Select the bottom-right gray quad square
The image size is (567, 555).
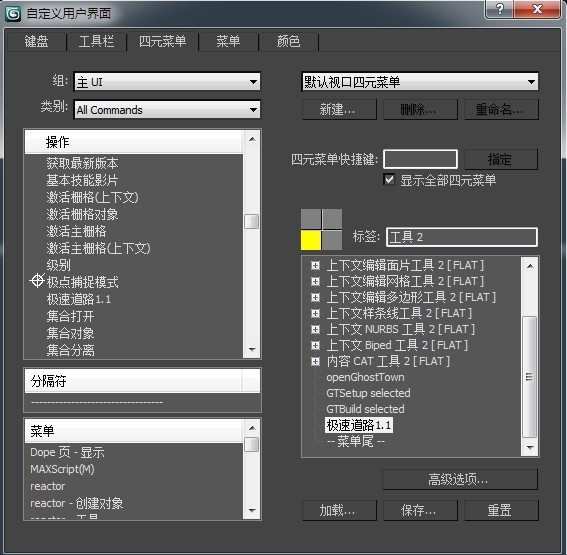coord(332,240)
